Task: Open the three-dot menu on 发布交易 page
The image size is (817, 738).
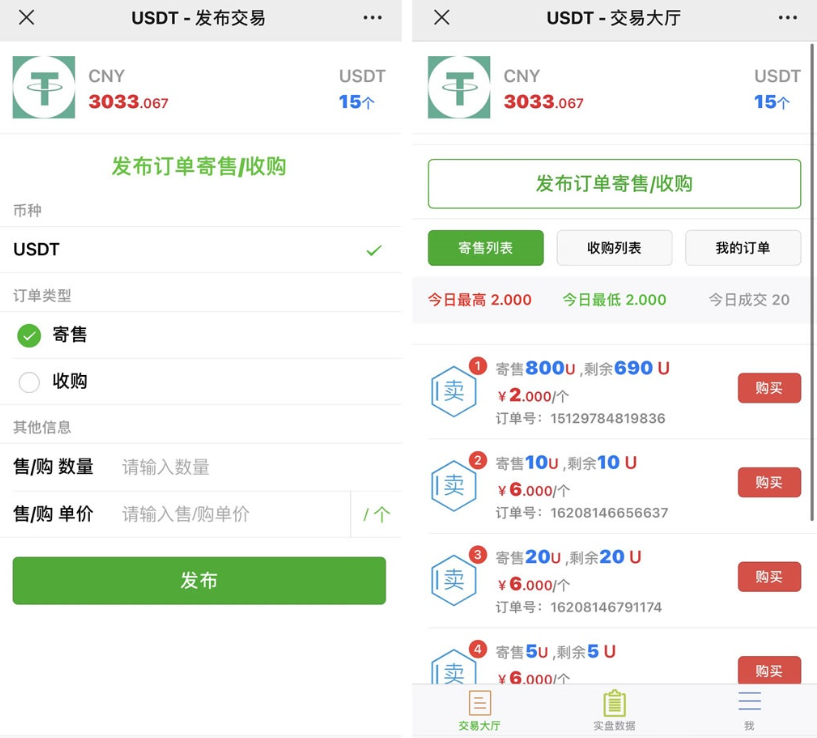Action: click(x=373, y=18)
